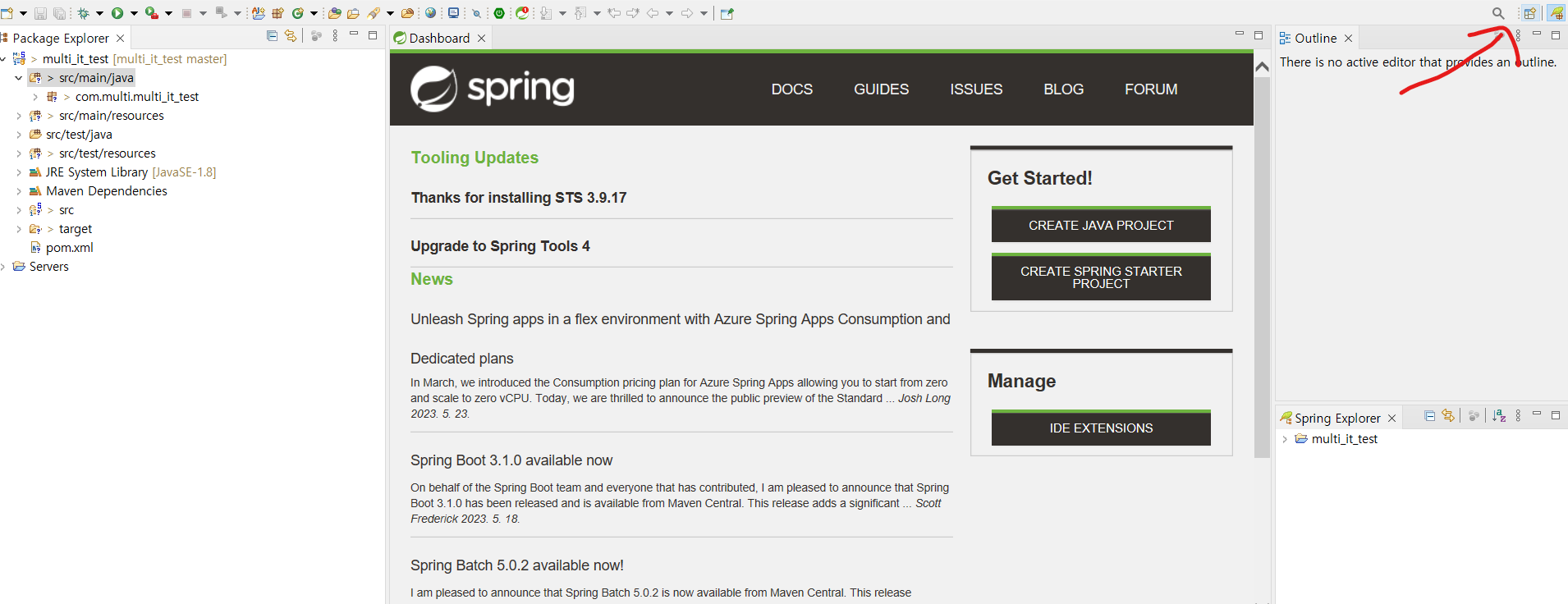Open the DOCS menu on Spring header
The width and height of the screenshot is (1568, 604).
[792, 89]
